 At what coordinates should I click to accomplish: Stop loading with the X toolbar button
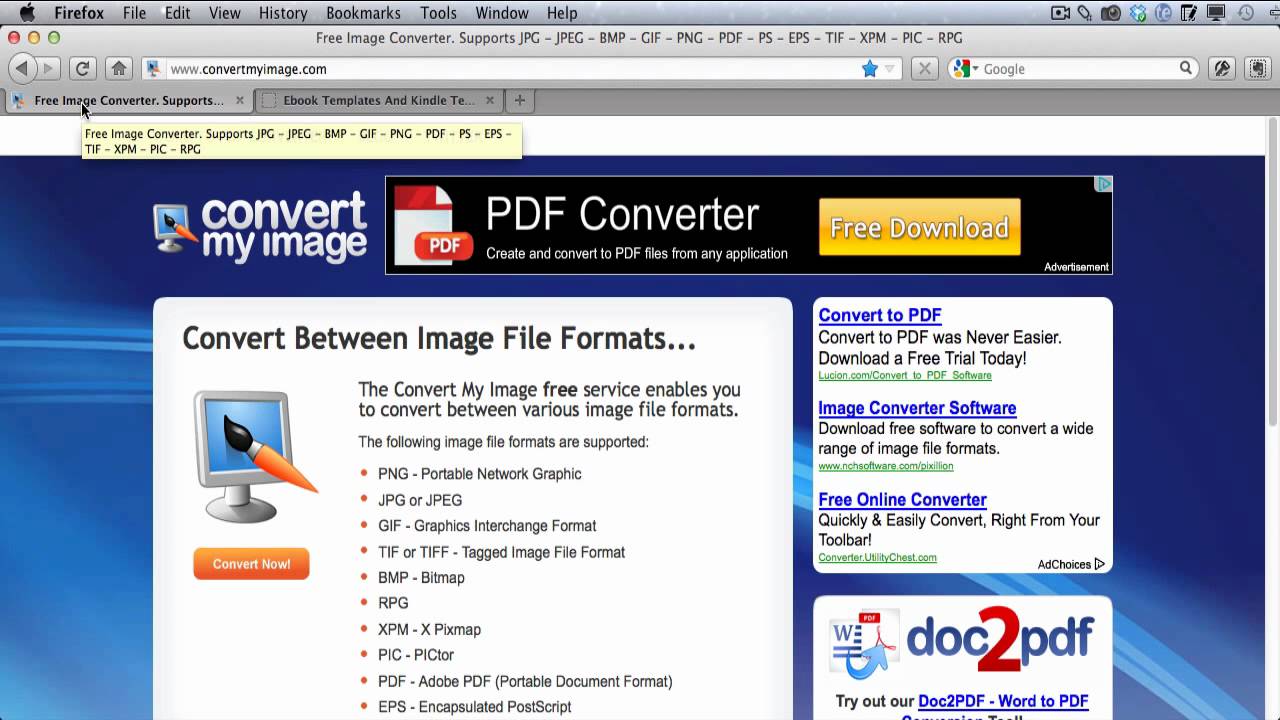(x=925, y=69)
